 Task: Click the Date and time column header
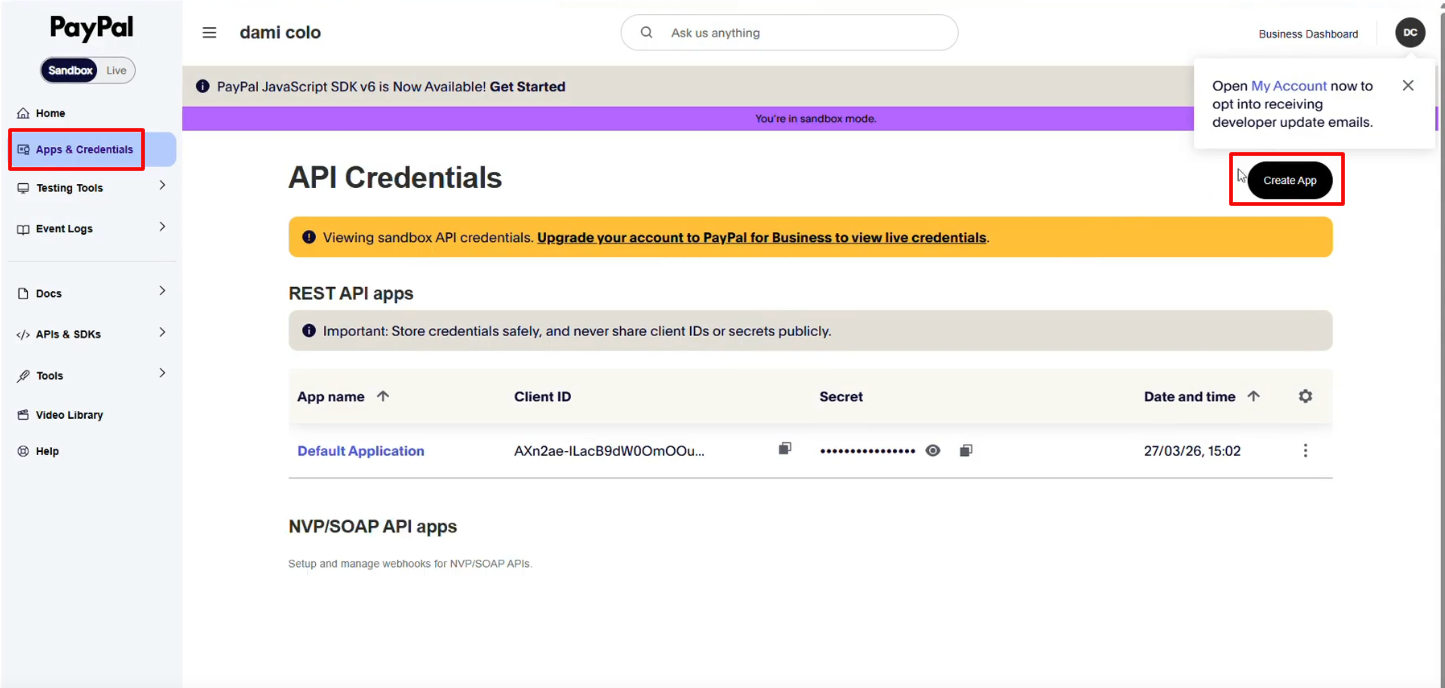coord(1190,397)
